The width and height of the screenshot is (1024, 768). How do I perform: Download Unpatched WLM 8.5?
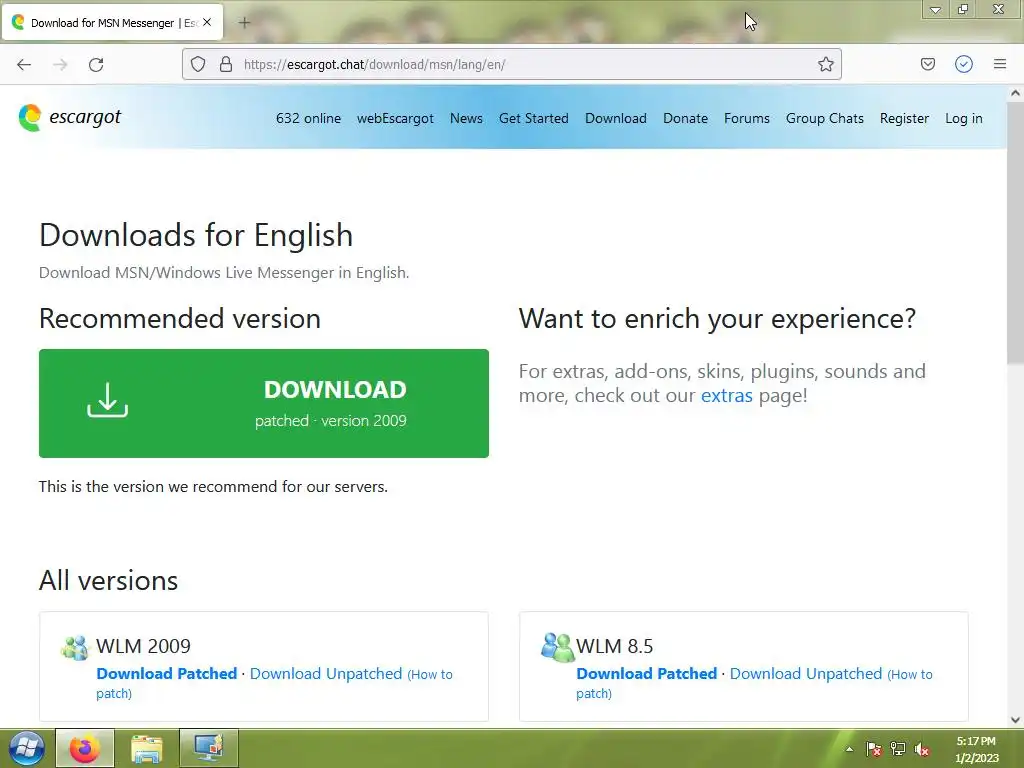pyautogui.click(x=806, y=673)
